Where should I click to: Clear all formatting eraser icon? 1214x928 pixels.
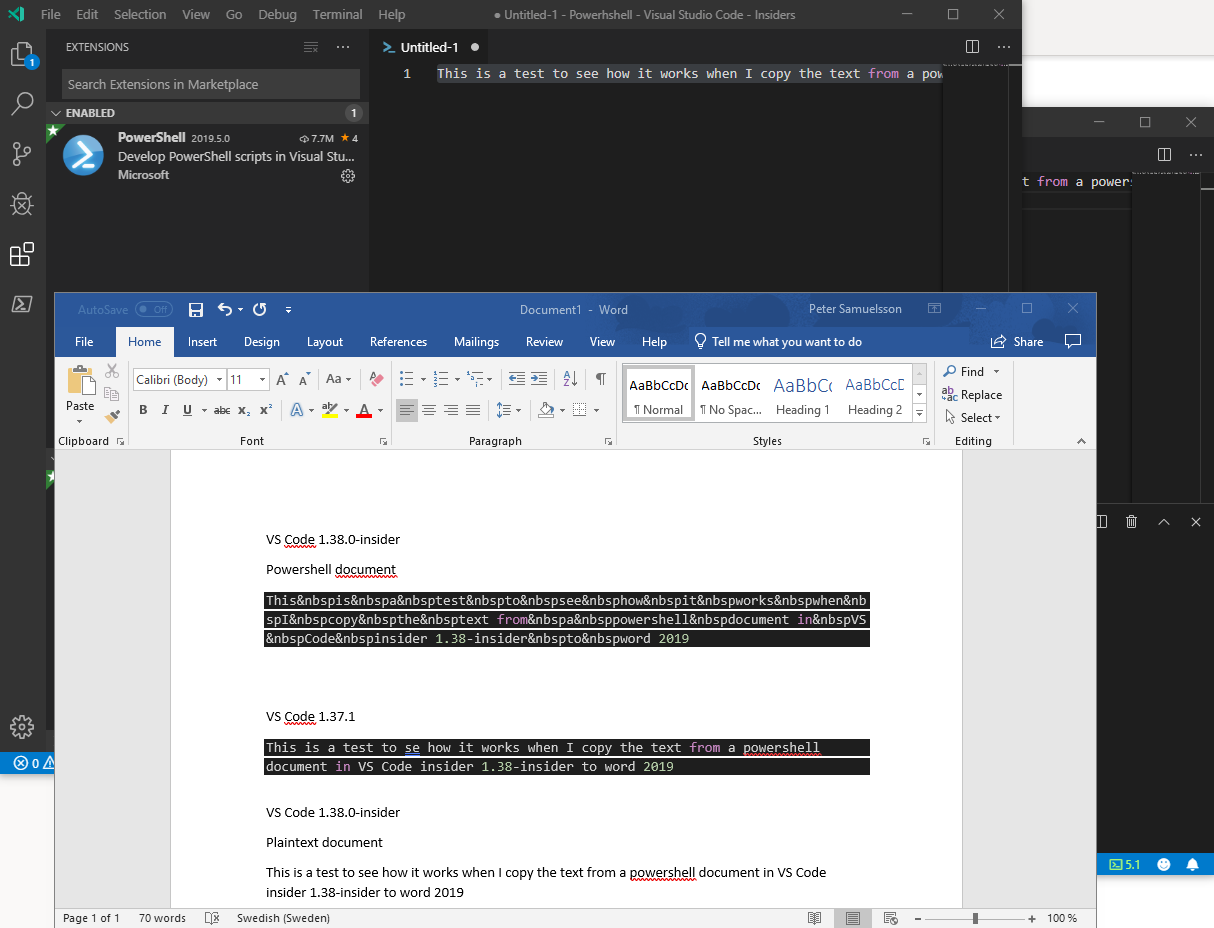pos(376,380)
